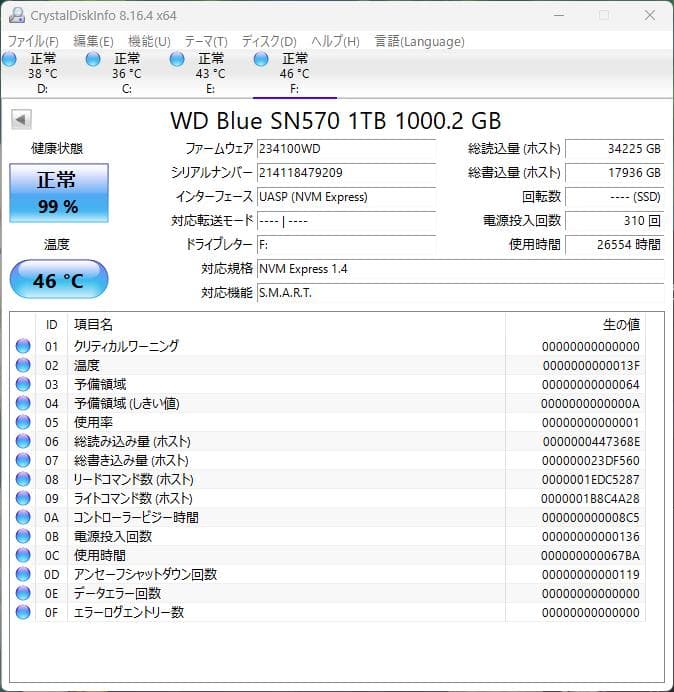The height and width of the screenshot is (692, 674).
Task: Click the 正常 99 % health status button
Action: pyautogui.click(x=59, y=193)
